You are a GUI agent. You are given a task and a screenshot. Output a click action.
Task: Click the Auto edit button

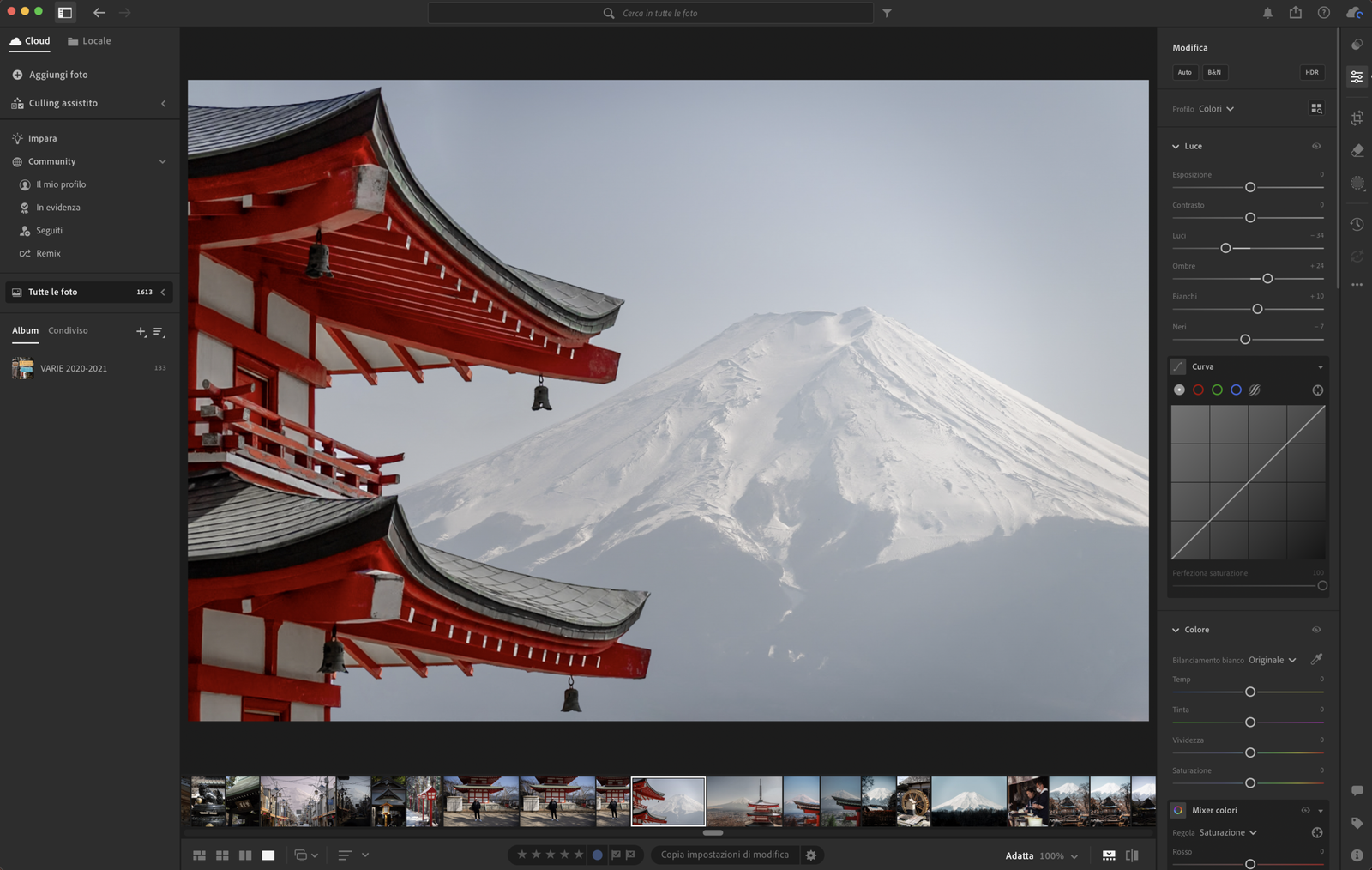click(1184, 72)
